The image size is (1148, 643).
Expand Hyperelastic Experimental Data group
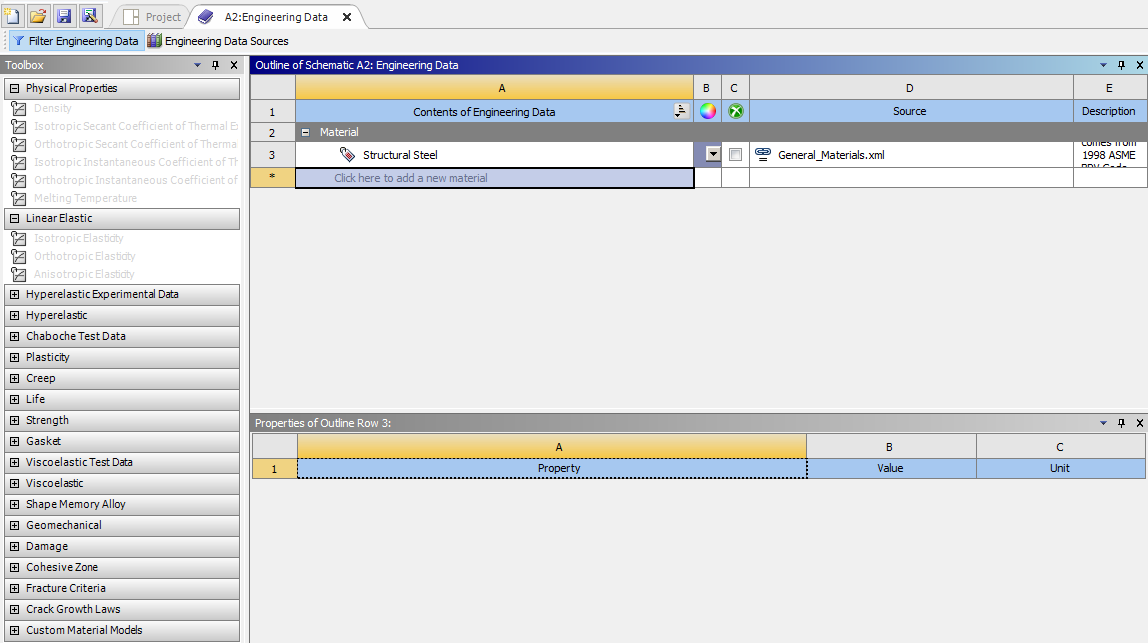click(x=15, y=294)
